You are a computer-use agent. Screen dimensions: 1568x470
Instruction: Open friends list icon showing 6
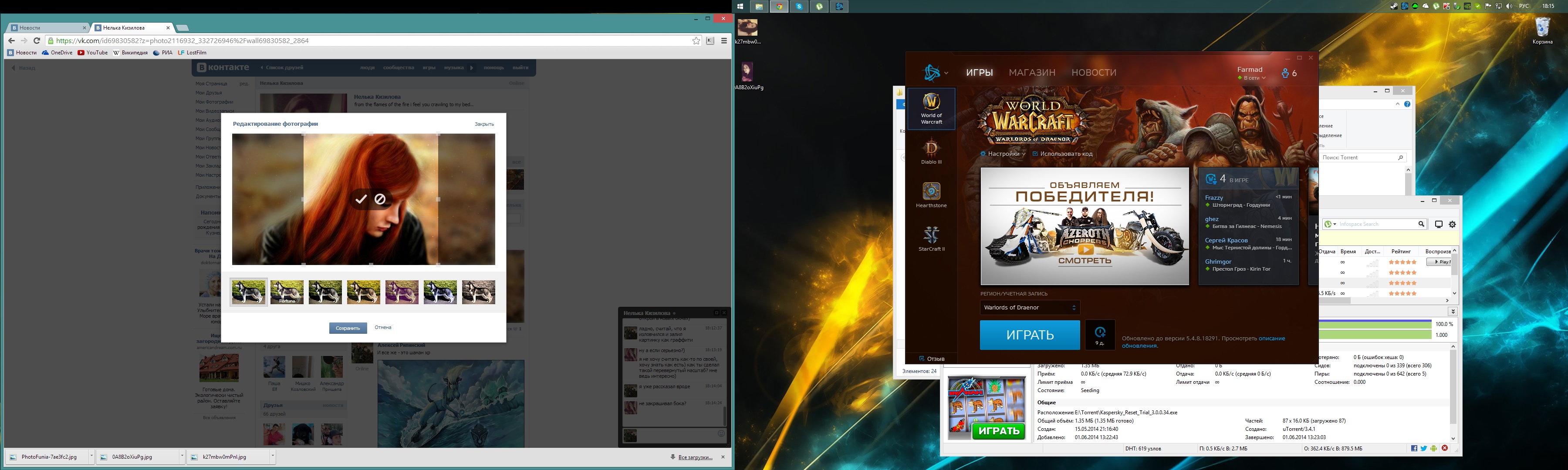point(1289,74)
